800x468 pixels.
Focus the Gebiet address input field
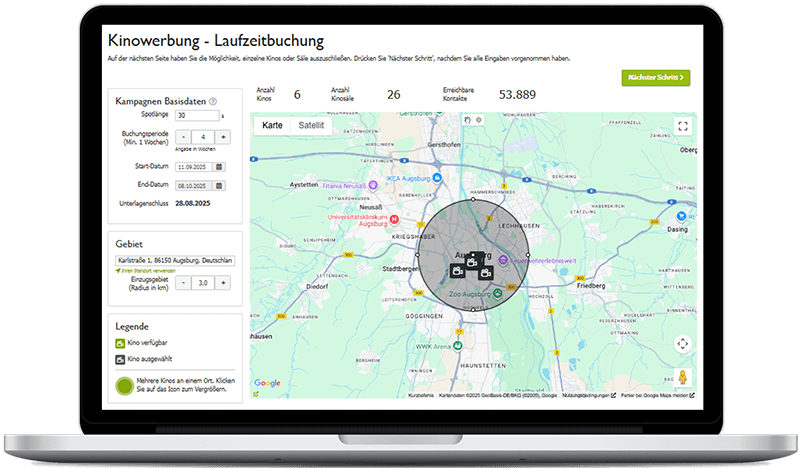175,260
